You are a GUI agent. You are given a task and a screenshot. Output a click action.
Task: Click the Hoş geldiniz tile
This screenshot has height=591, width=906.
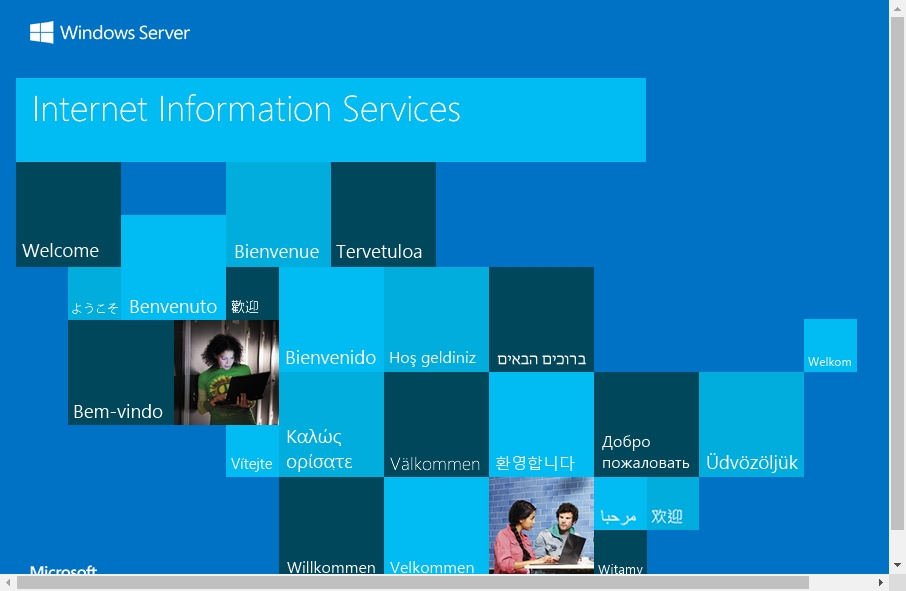436,319
